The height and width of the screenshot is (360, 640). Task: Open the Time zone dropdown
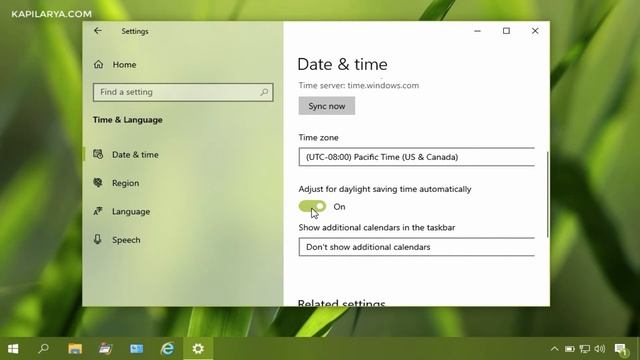tap(416, 157)
